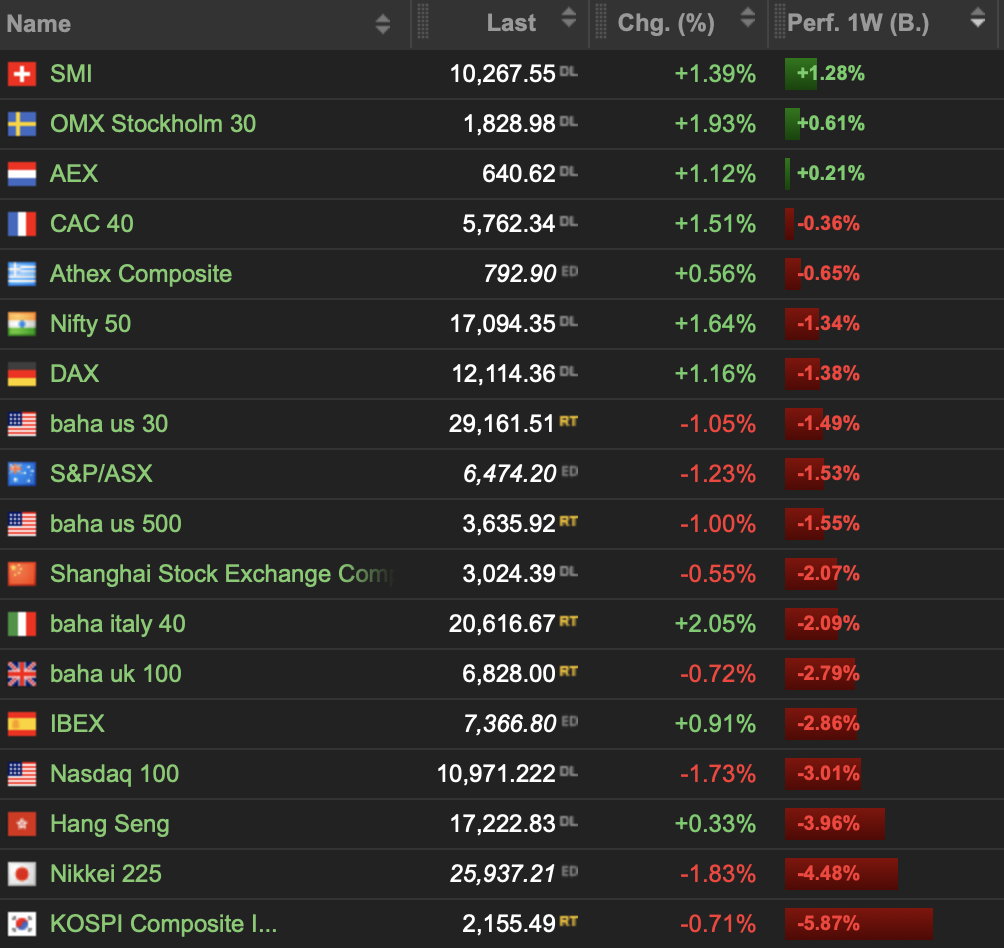Viewport: 1004px width, 948px height.
Task: Select the -1.83% change for Nikkei 225
Action: 718,874
